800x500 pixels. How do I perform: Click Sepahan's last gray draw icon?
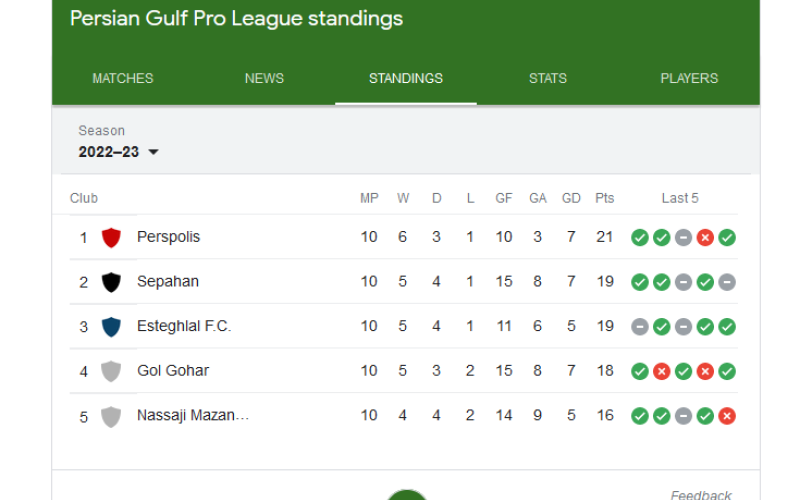click(x=727, y=282)
